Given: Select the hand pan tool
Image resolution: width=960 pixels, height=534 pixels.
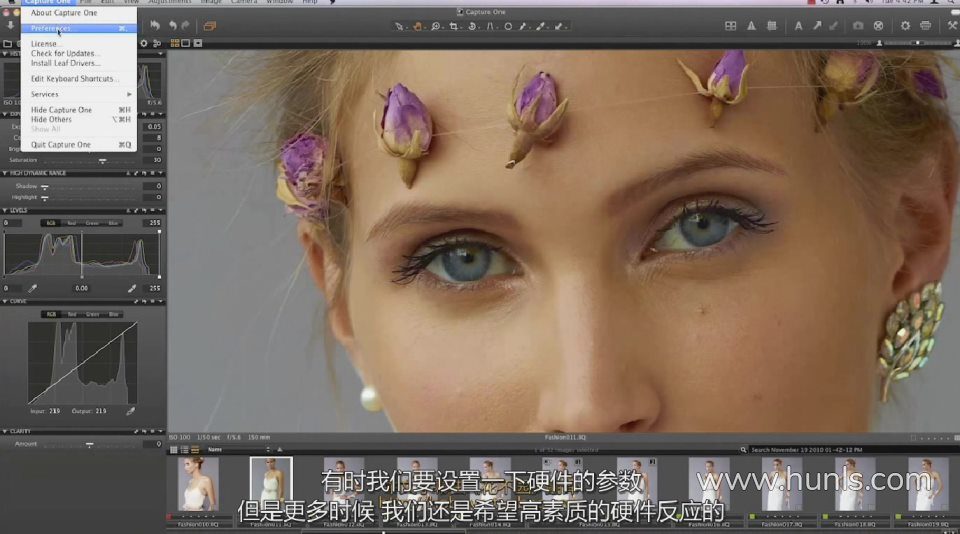Looking at the screenshot, I should point(417,26).
